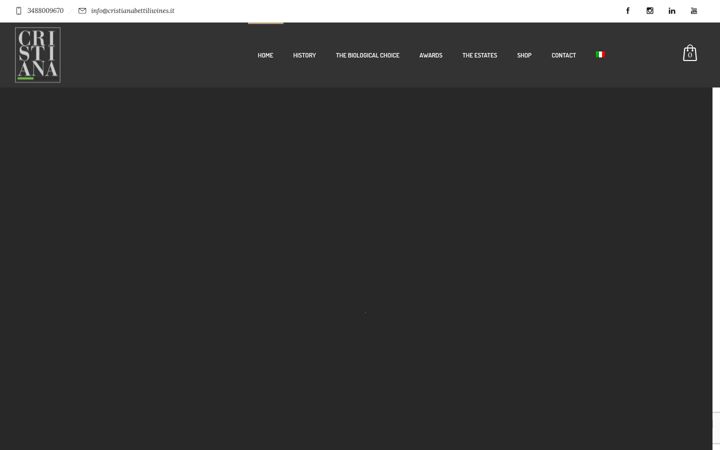Open The Biological Choice page
The image size is (720, 450).
(367, 55)
